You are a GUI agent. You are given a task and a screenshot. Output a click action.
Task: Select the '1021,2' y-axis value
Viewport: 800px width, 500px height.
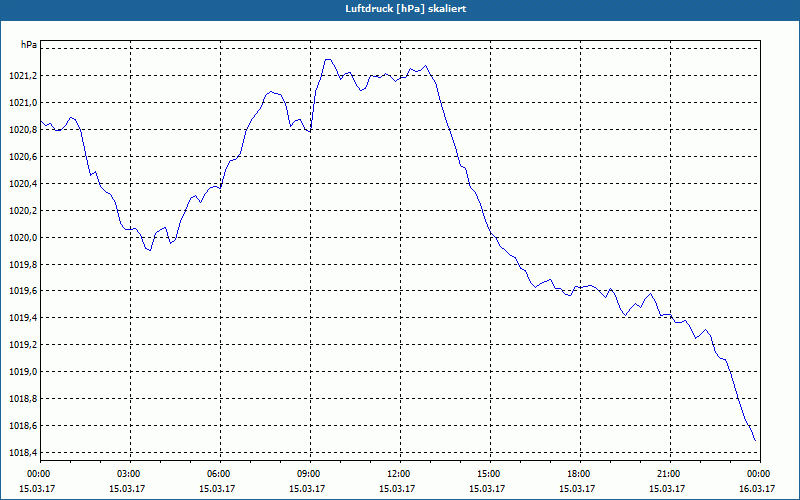click(x=23, y=76)
